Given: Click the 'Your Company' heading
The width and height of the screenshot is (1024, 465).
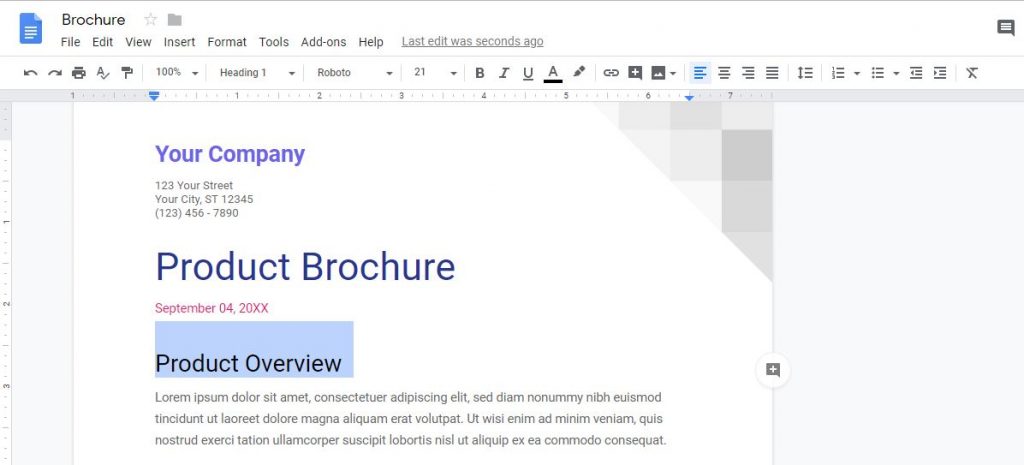Looking at the screenshot, I should click(x=230, y=154).
